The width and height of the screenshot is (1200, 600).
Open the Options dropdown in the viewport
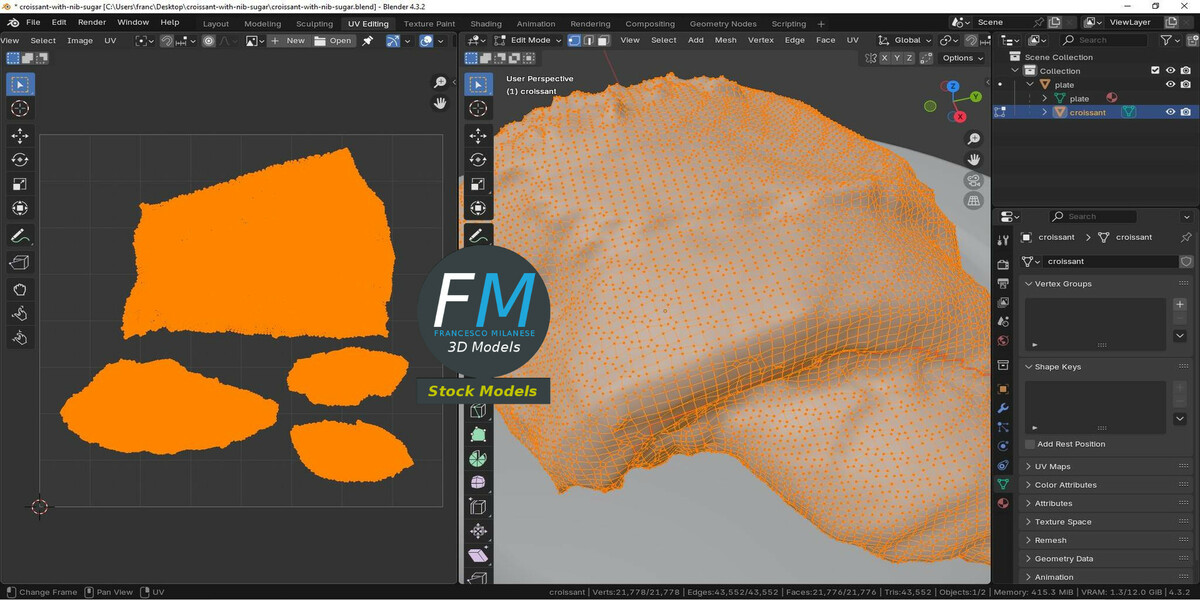coord(963,58)
